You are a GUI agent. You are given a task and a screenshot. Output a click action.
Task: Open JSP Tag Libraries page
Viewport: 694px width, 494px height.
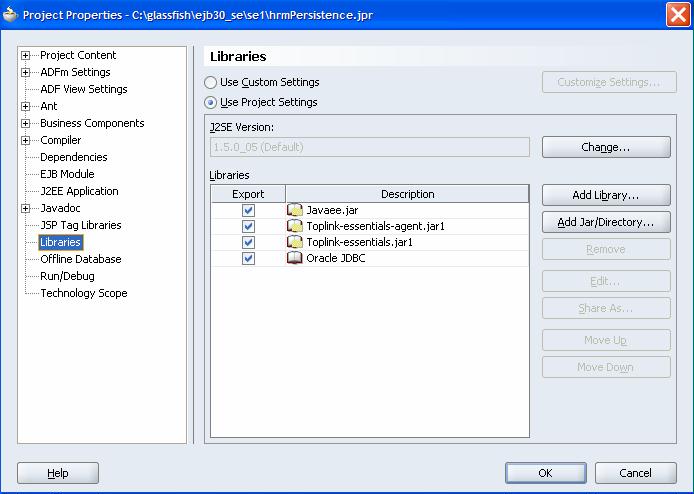[x=81, y=225]
